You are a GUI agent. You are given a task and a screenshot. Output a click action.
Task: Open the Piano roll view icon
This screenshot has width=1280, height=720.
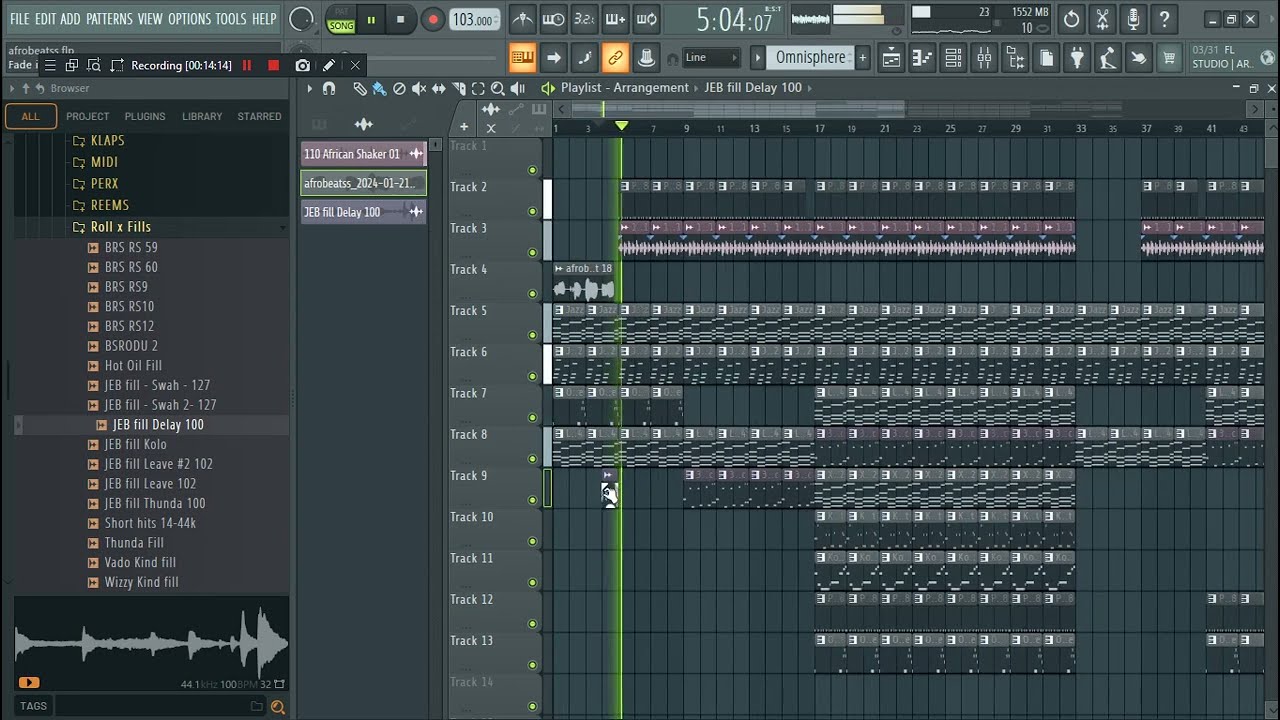[922, 58]
